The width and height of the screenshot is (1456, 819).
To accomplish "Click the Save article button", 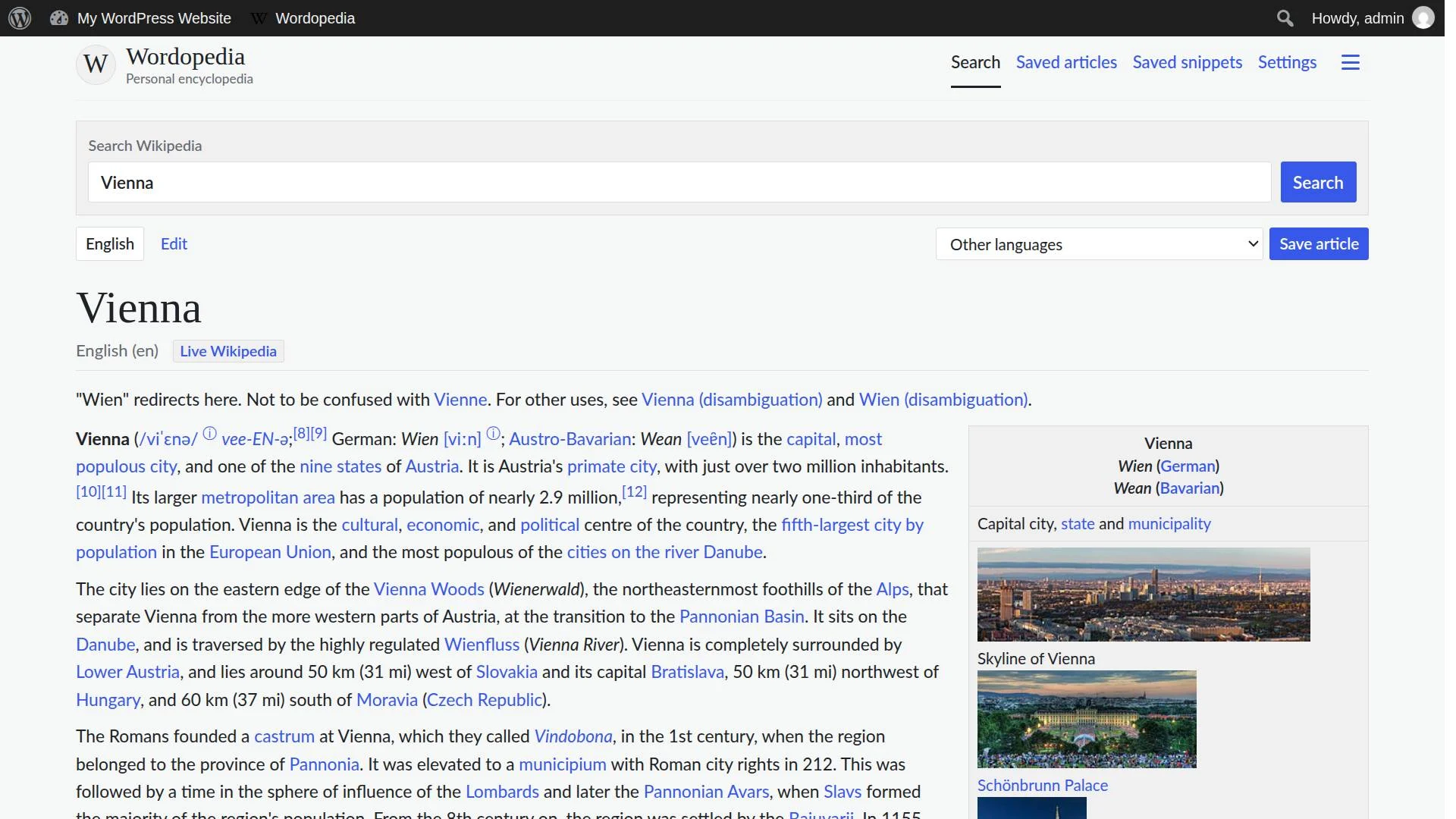I will 1319,244.
